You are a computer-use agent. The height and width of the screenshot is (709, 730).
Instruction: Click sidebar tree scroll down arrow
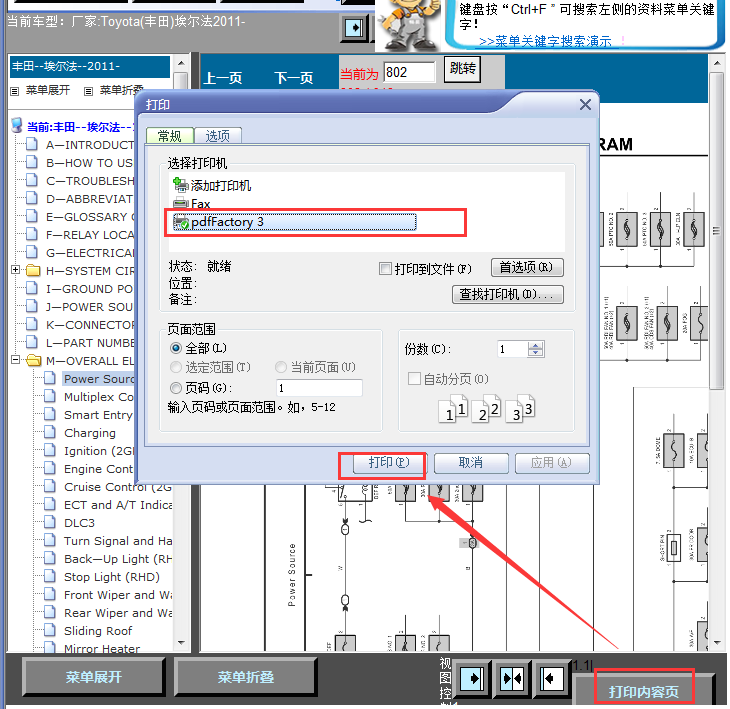pyautogui.click(x=181, y=643)
